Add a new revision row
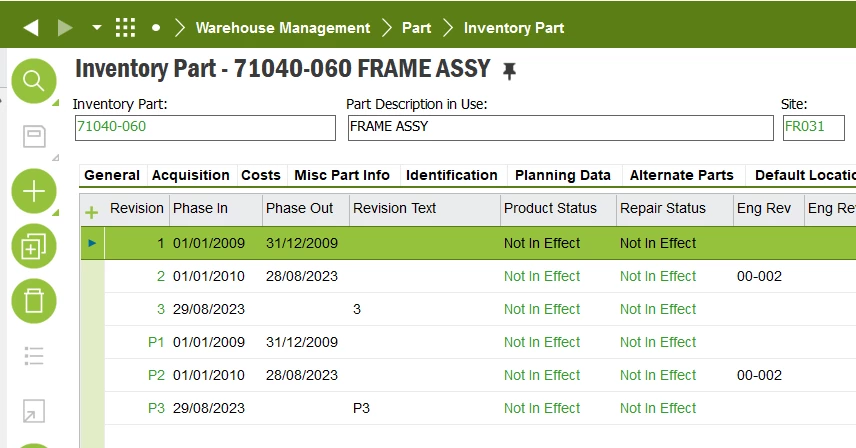 (92, 212)
